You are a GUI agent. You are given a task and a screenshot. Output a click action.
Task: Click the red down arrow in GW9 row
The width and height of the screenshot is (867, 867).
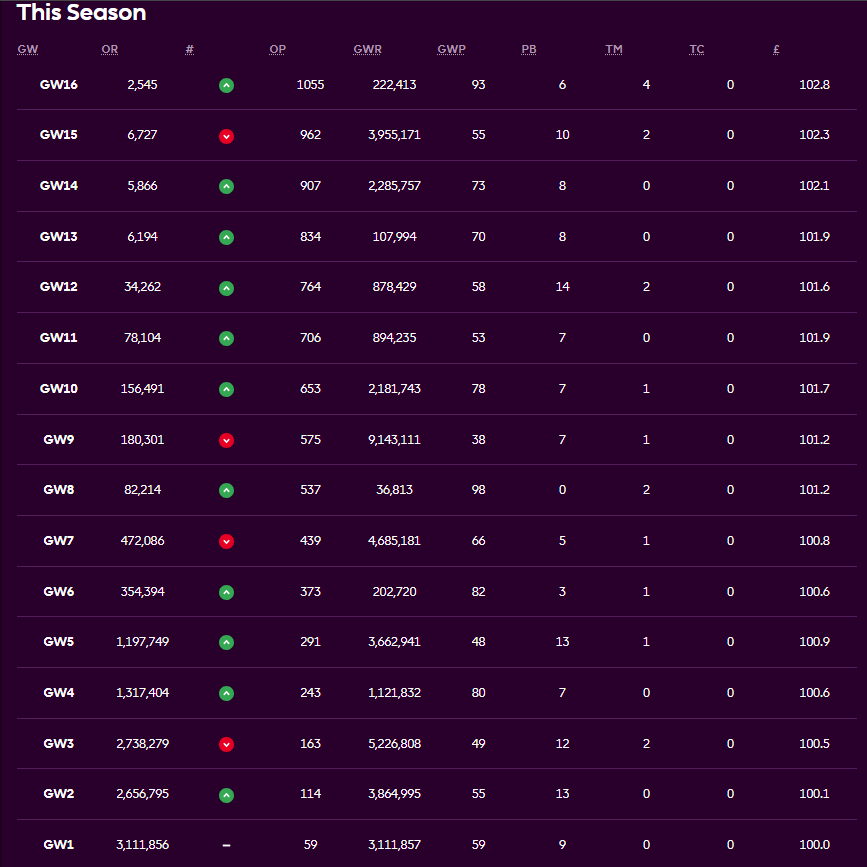coord(226,440)
